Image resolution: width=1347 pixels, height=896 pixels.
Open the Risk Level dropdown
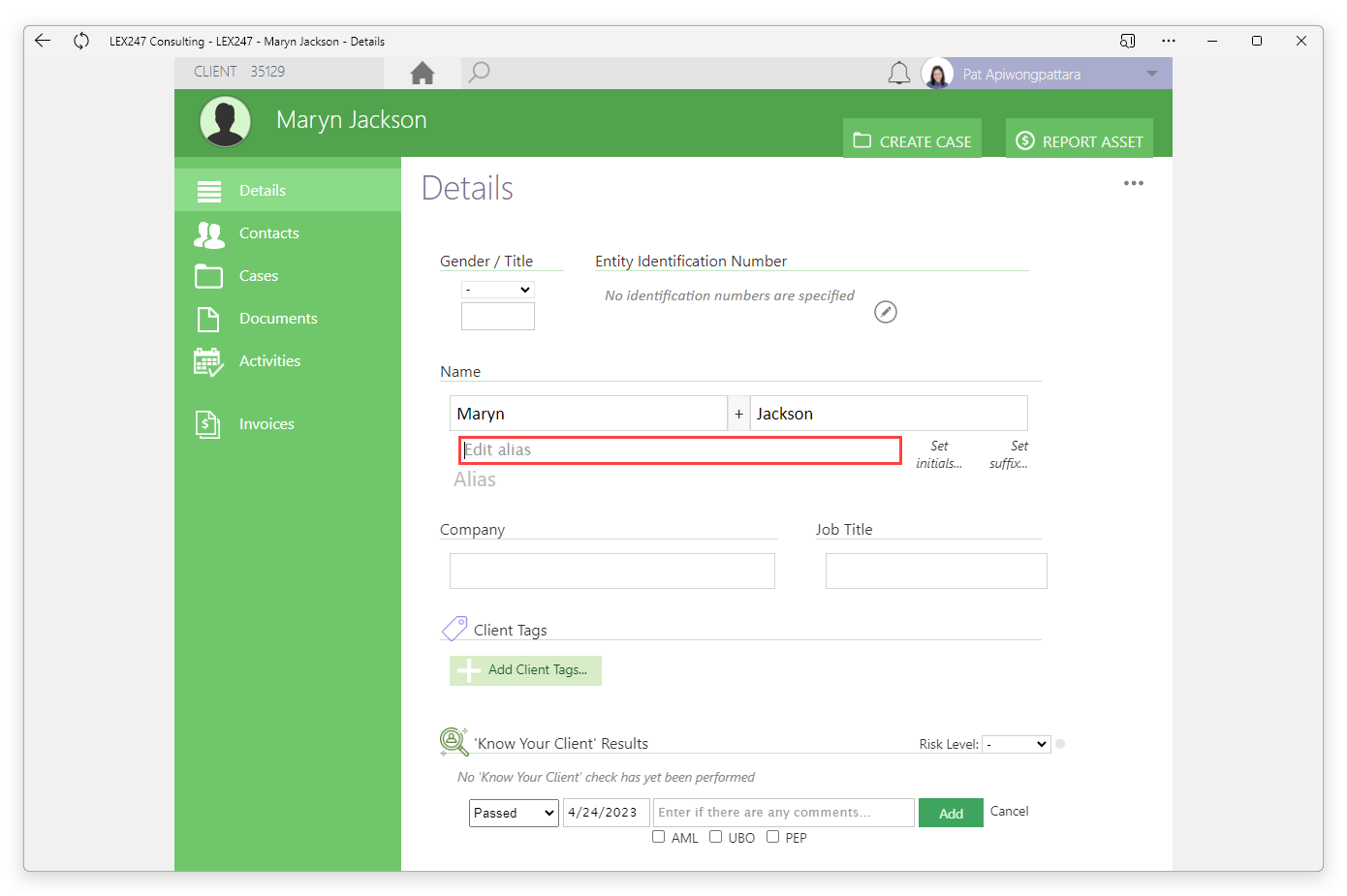1017,744
